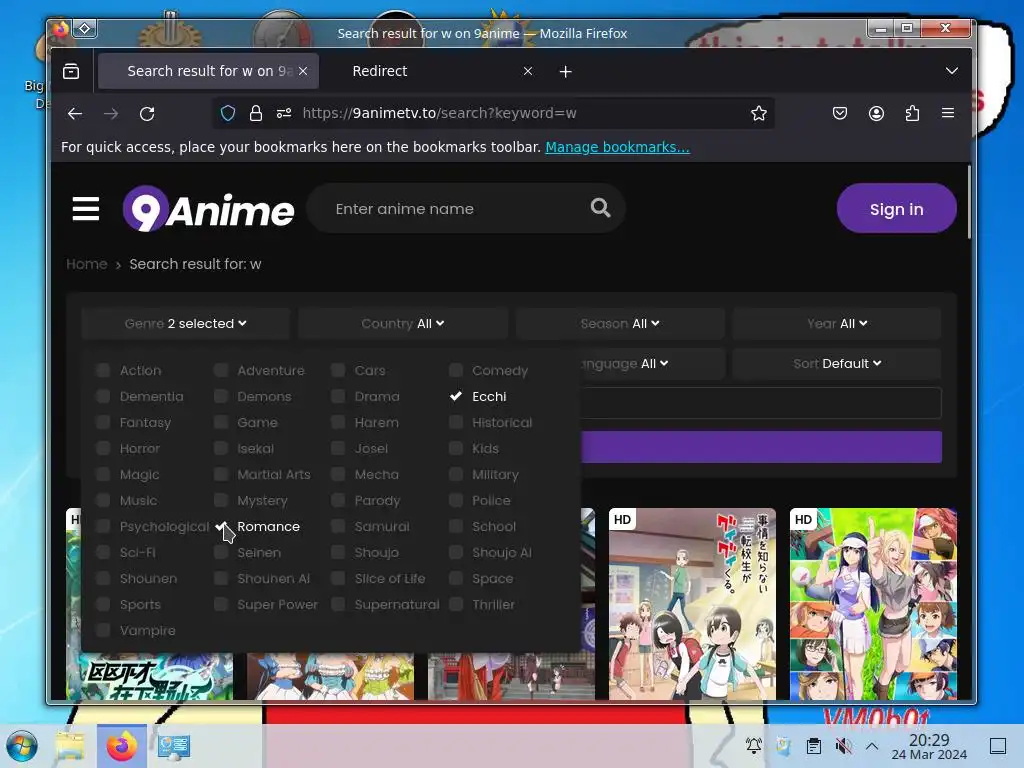Image resolution: width=1024 pixels, height=768 pixels.
Task: Show hidden tray icons with the chevron
Action: (872, 745)
